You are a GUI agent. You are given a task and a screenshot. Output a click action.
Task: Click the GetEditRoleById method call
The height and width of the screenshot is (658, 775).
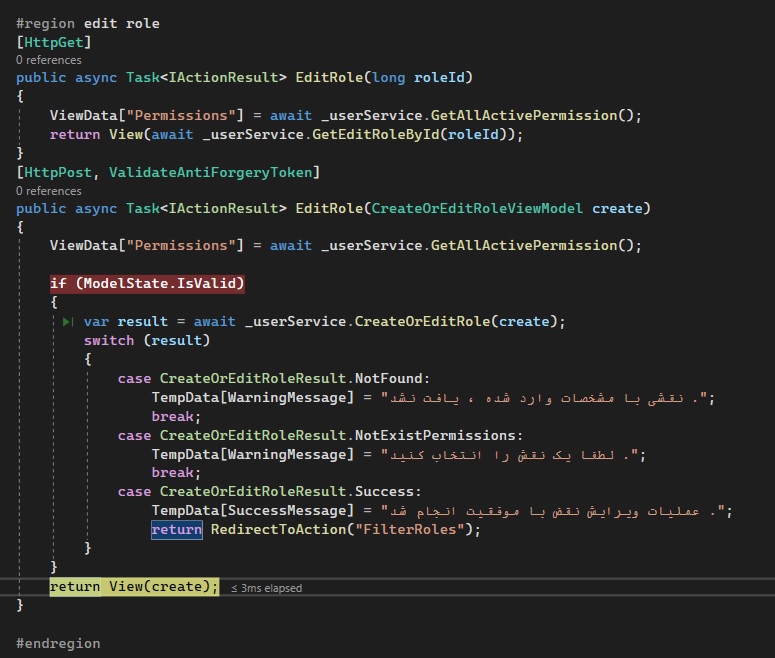click(x=376, y=134)
